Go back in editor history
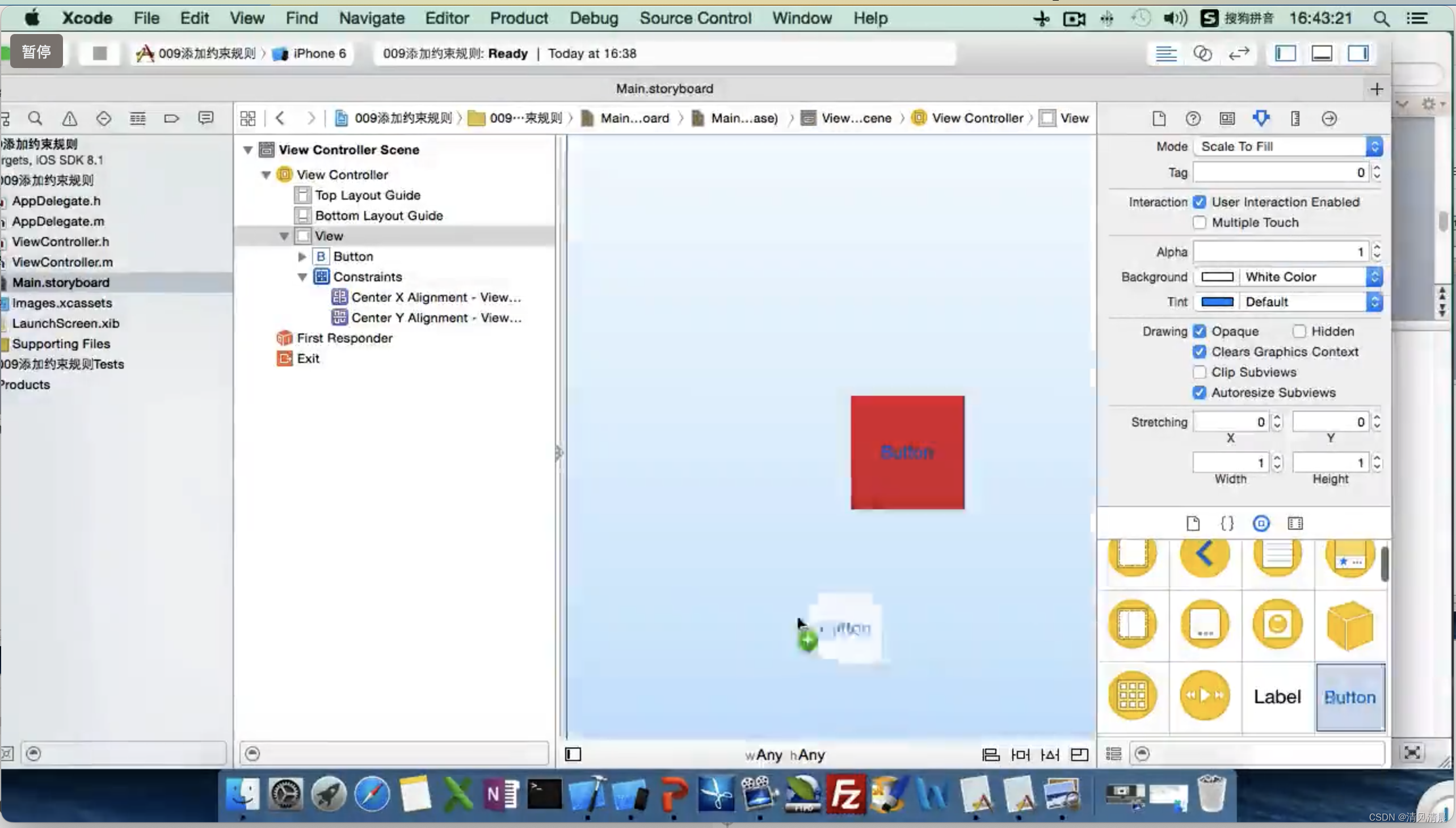The height and width of the screenshot is (828, 1456). tap(280, 119)
